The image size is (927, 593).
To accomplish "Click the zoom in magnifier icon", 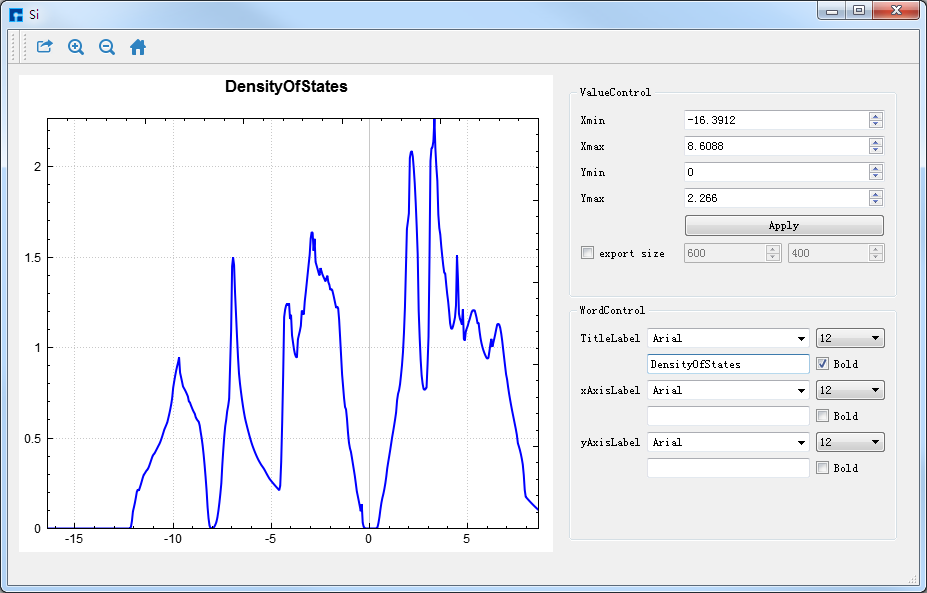I will [76, 47].
